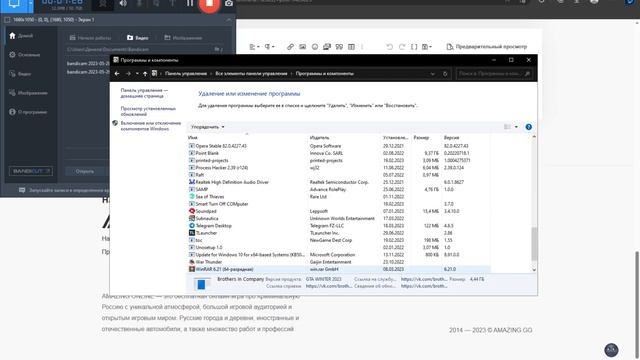Click the Open button in Bandicam

pyautogui.click(x=84, y=171)
